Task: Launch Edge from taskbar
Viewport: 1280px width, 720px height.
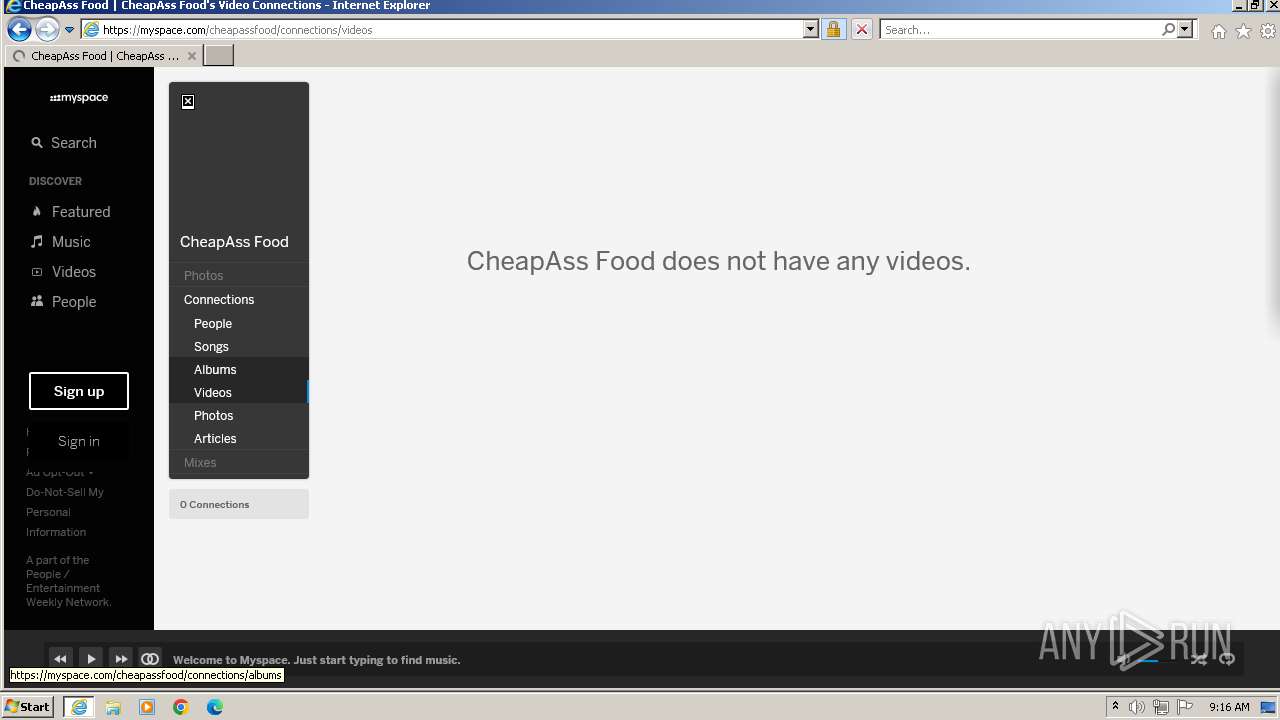Action: [x=215, y=707]
